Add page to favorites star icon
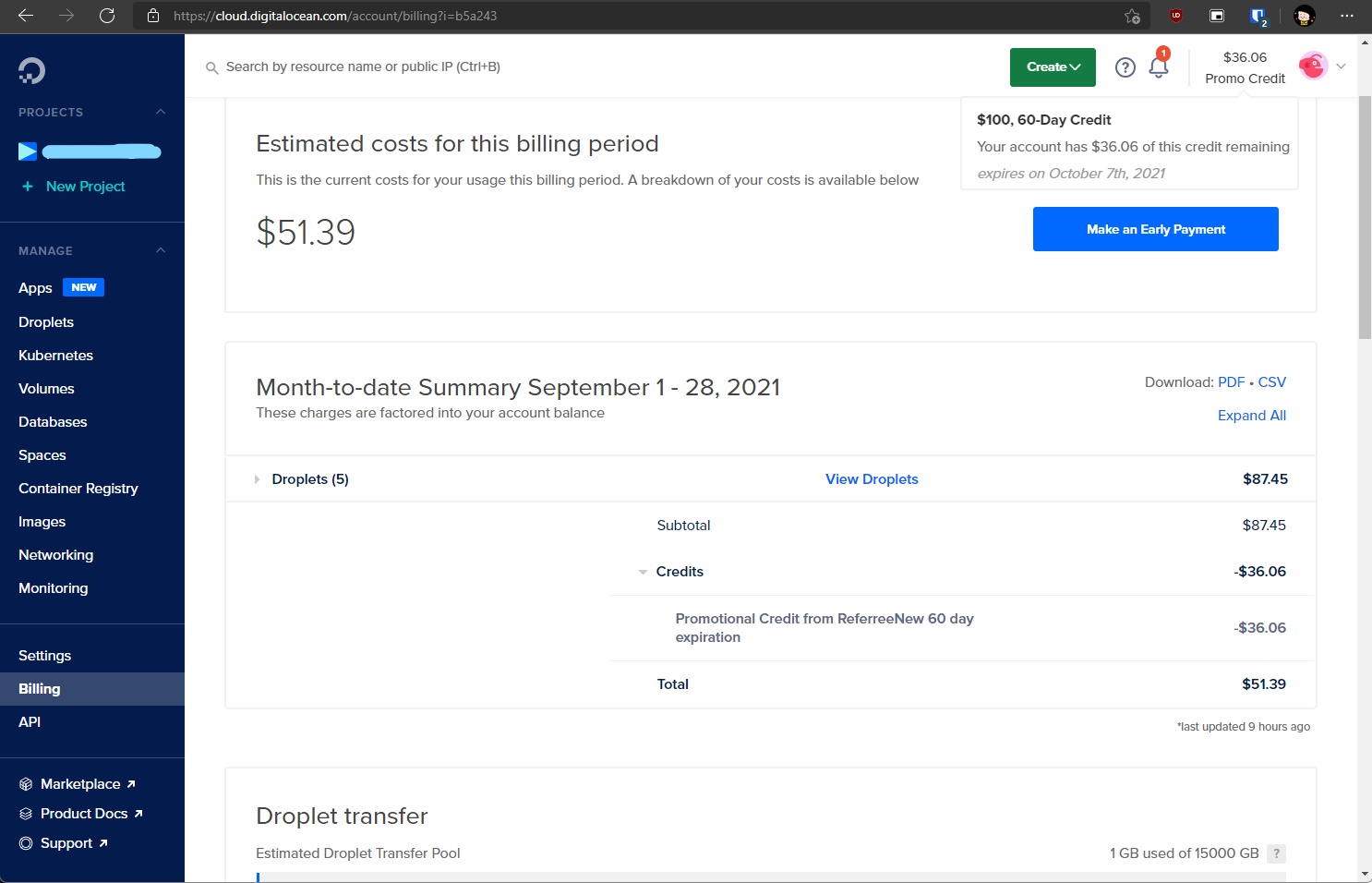This screenshot has height=883, width=1372. click(1132, 16)
